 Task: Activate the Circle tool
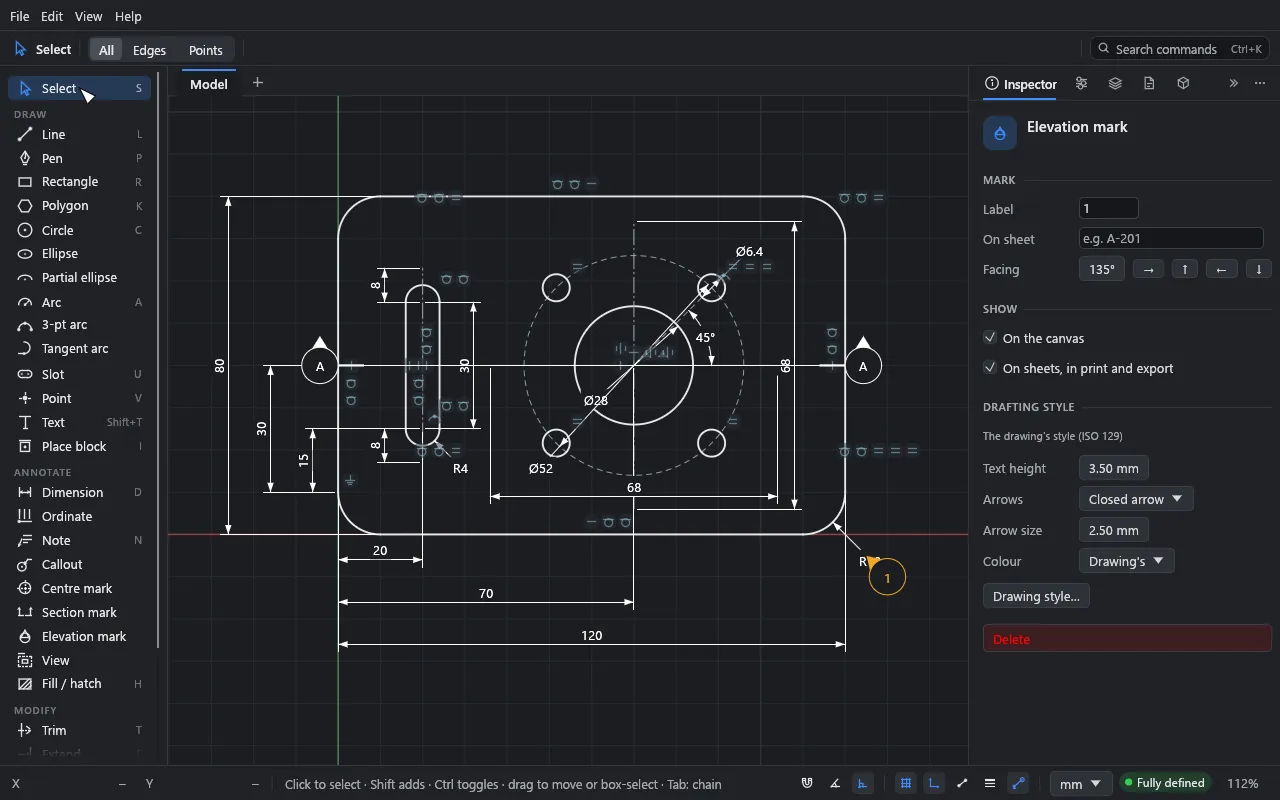[80, 230]
